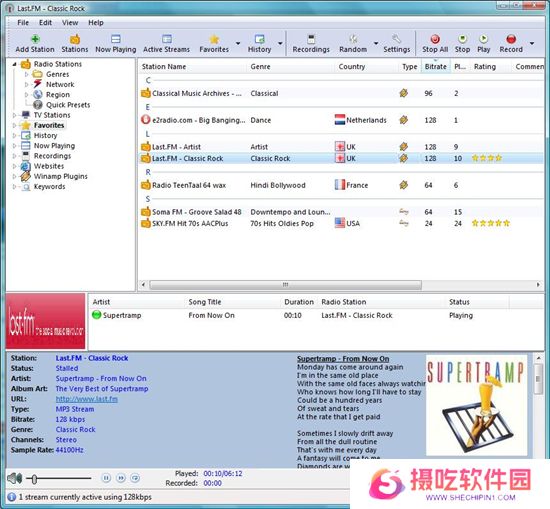This screenshot has width=550, height=509.
Task: Mute audio using the speaker icon
Action: pos(14,478)
